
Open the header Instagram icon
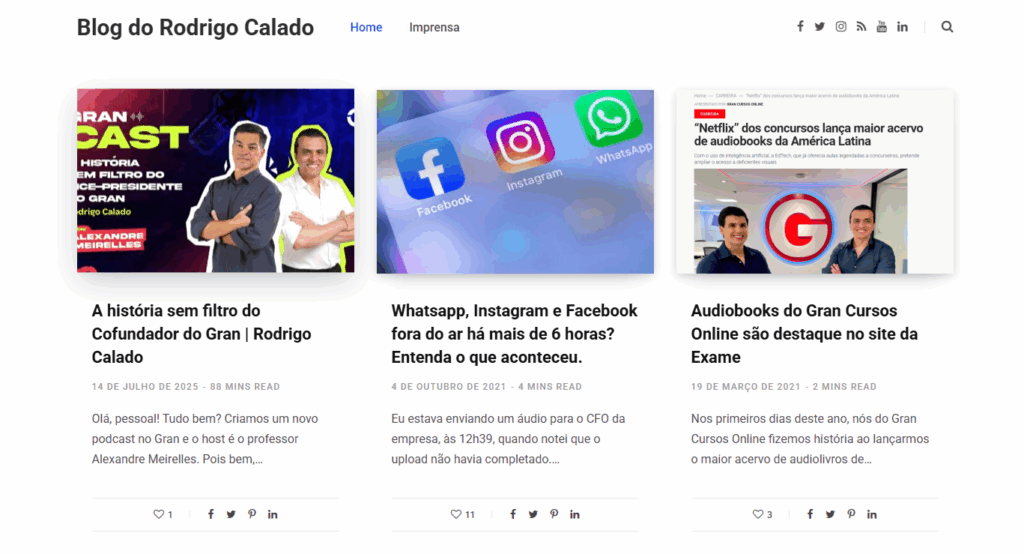(x=841, y=27)
